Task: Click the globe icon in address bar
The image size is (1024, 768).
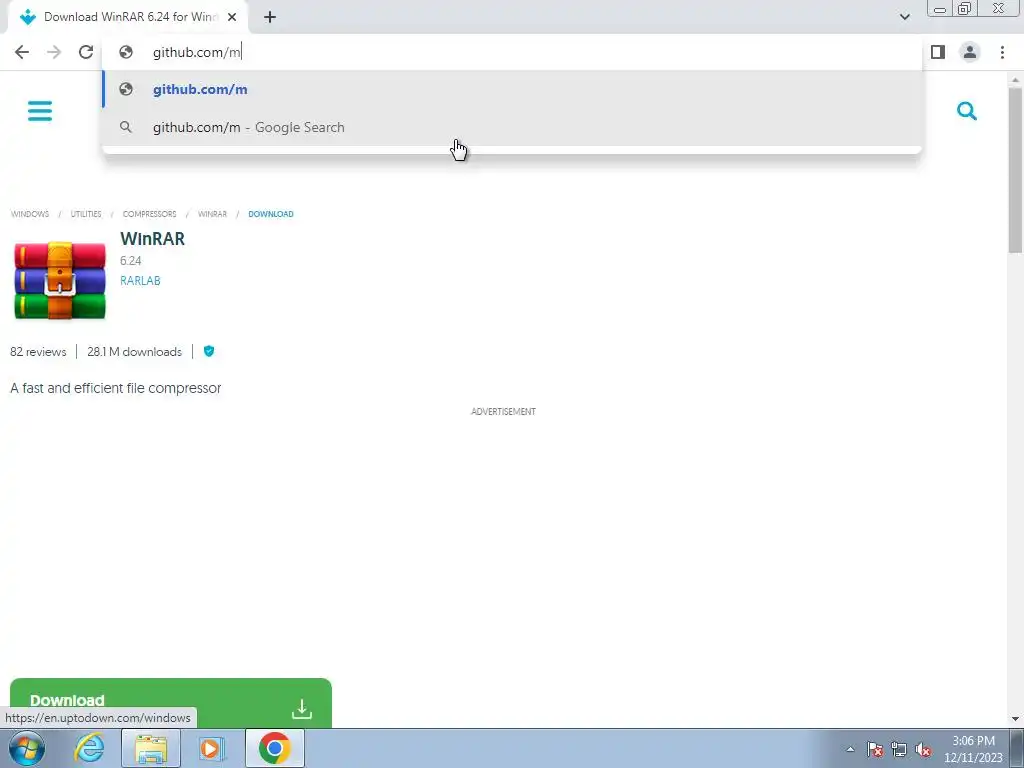Action: pyautogui.click(x=126, y=52)
